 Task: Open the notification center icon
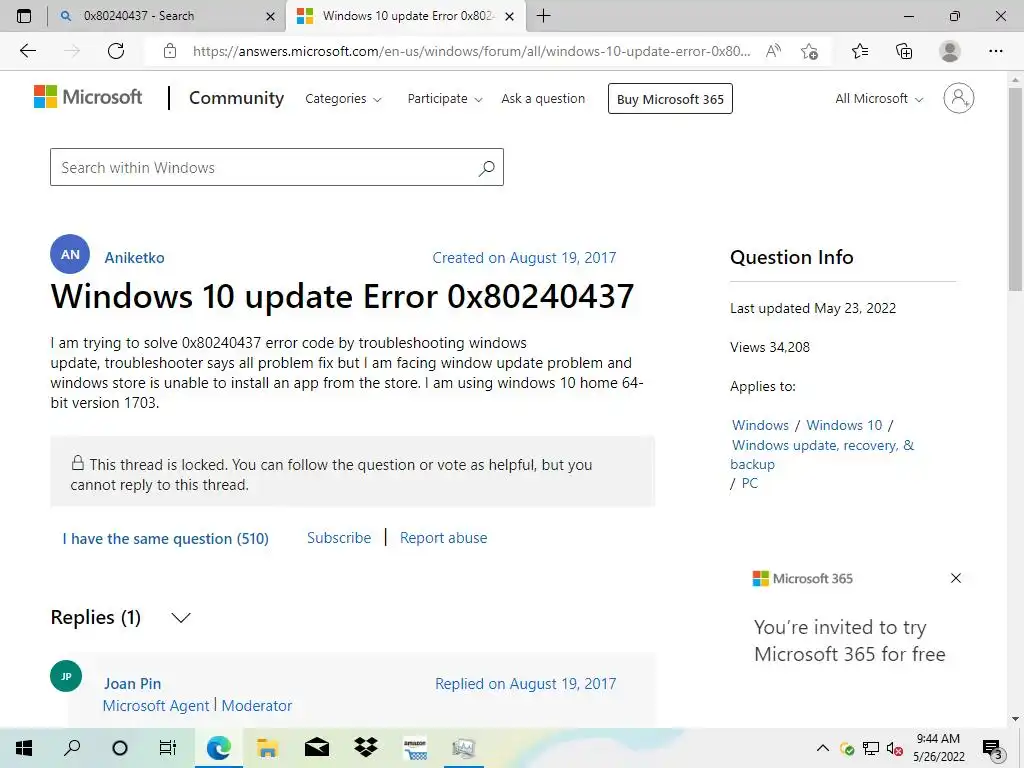click(993, 749)
